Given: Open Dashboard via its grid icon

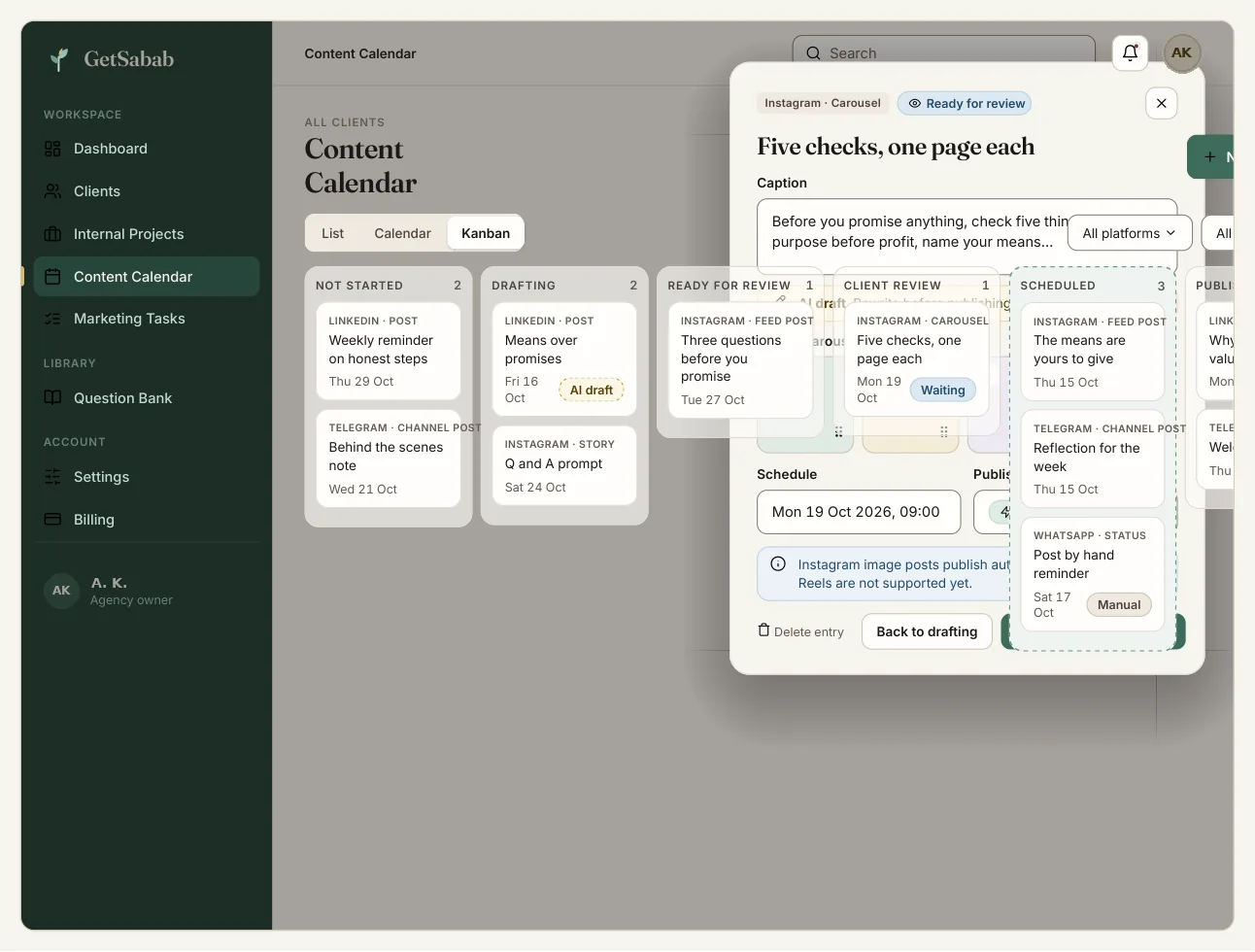Looking at the screenshot, I should pyautogui.click(x=52, y=149).
